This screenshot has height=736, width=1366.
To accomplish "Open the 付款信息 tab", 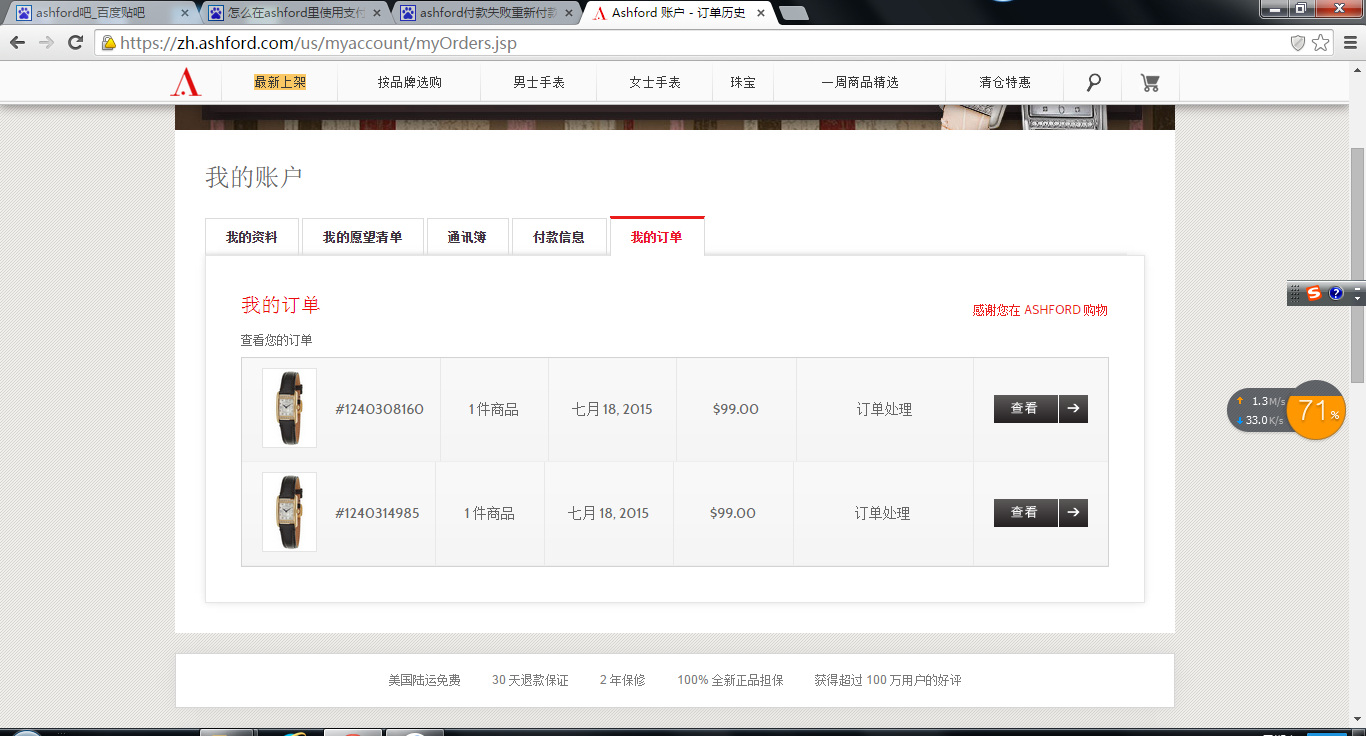I will tap(559, 237).
